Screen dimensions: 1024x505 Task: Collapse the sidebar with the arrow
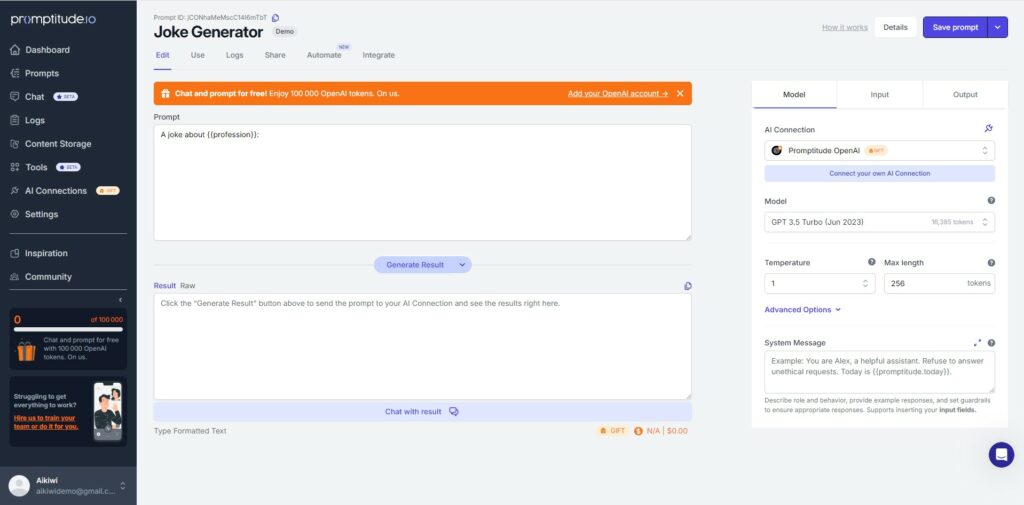click(120, 300)
